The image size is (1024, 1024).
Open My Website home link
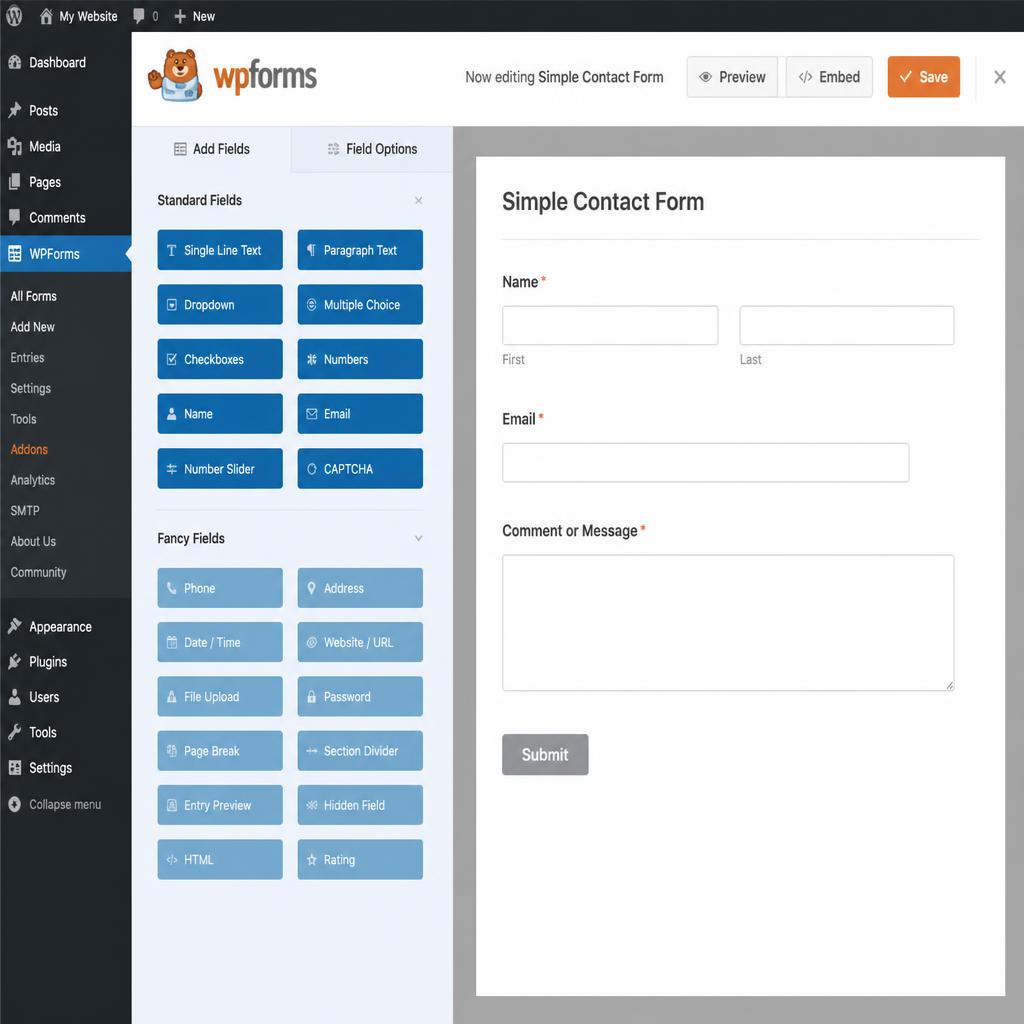coord(78,16)
